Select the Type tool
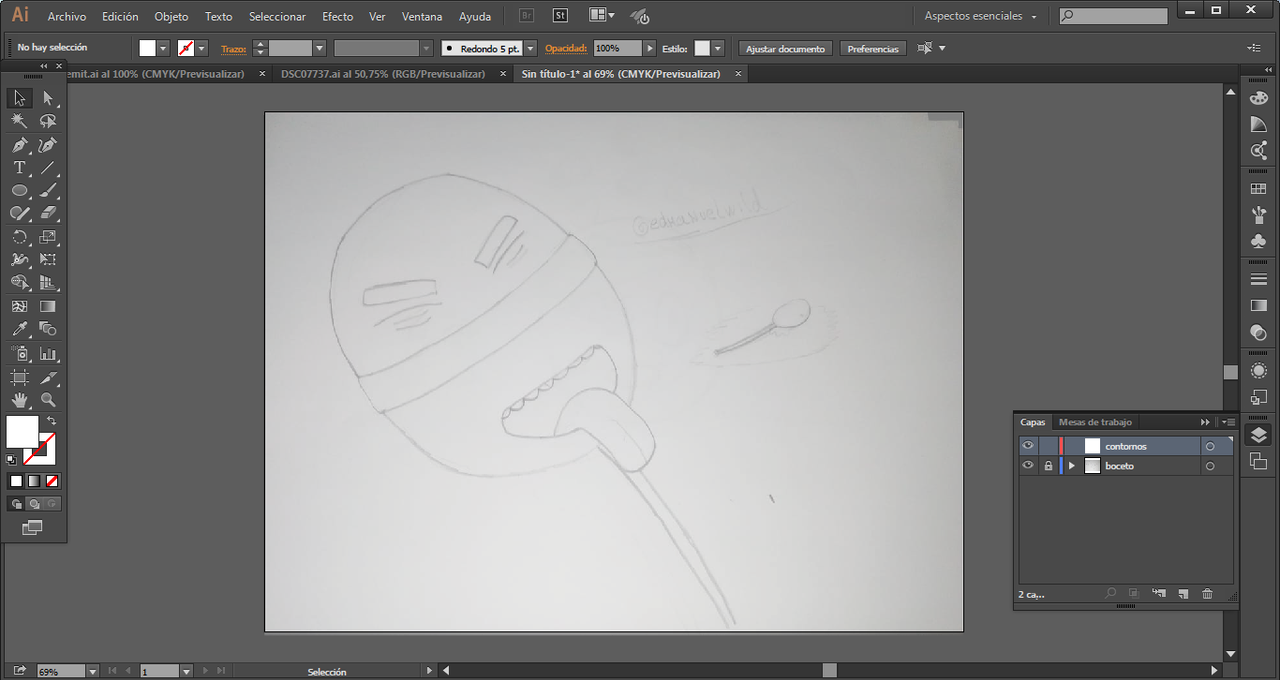1280x680 pixels. pyautogui.click(x=19, y=168)
